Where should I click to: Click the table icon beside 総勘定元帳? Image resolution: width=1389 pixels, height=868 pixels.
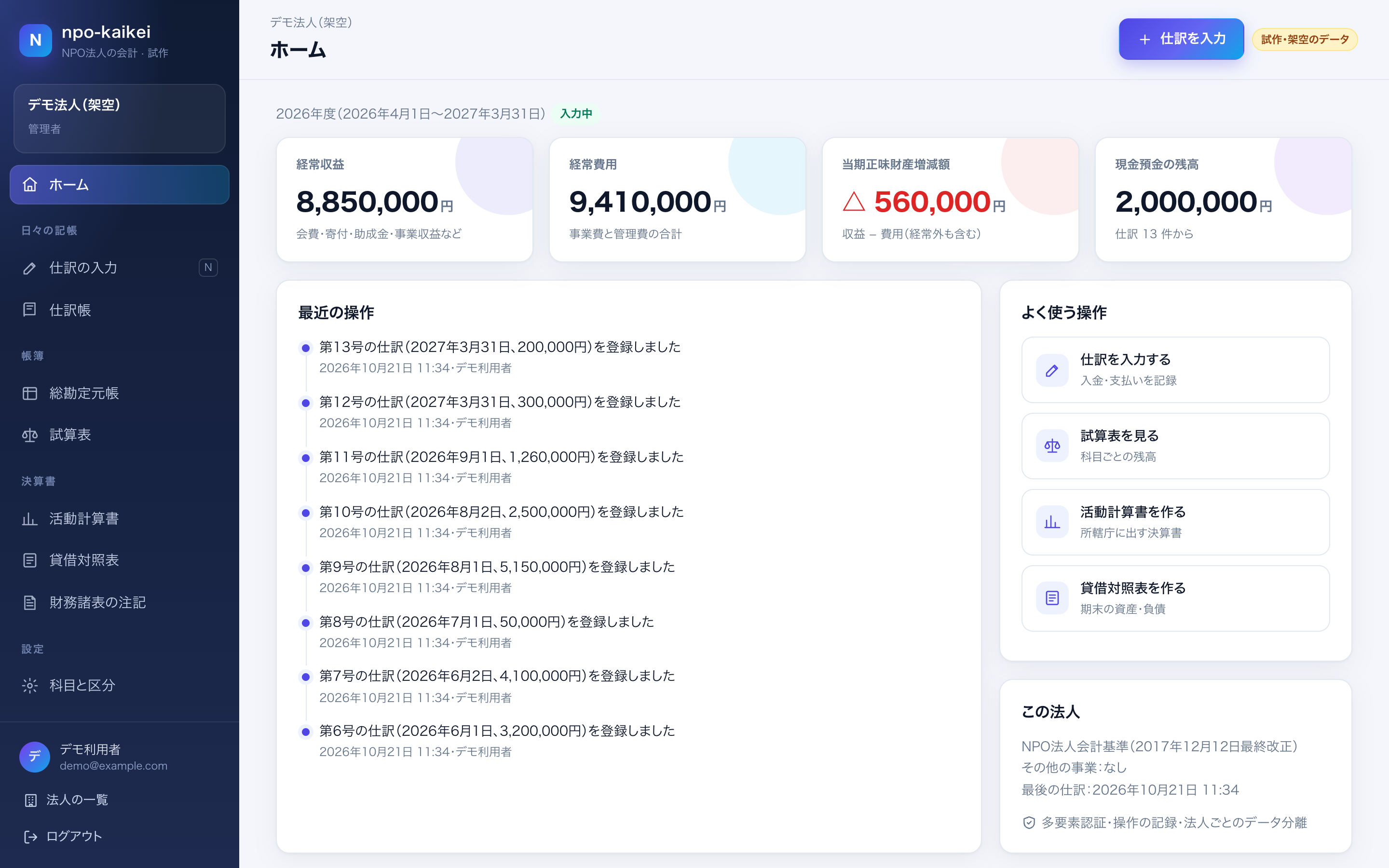[x=30, y=393]
